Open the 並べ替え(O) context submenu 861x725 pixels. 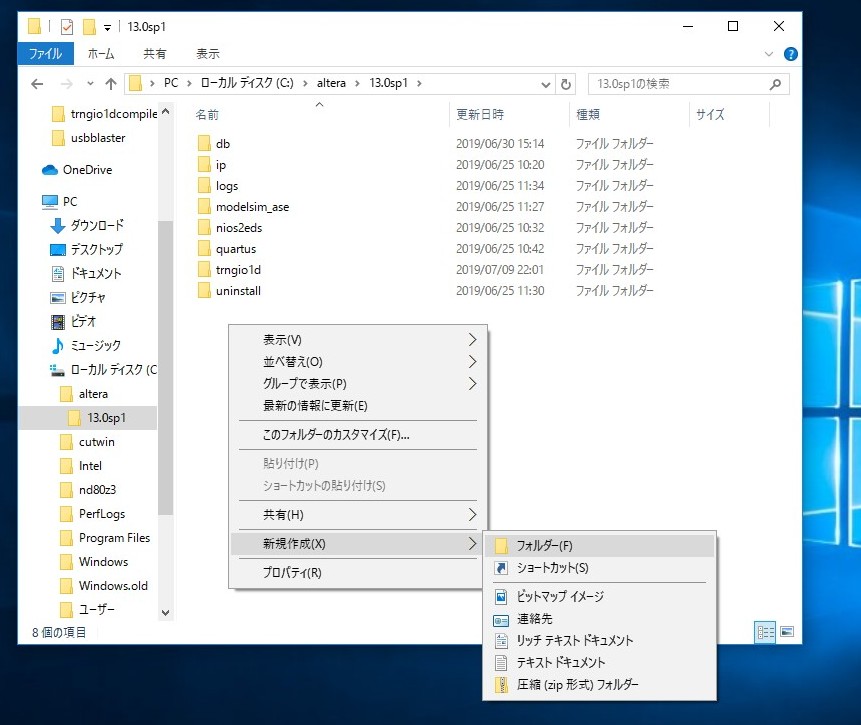coord(358,362)
